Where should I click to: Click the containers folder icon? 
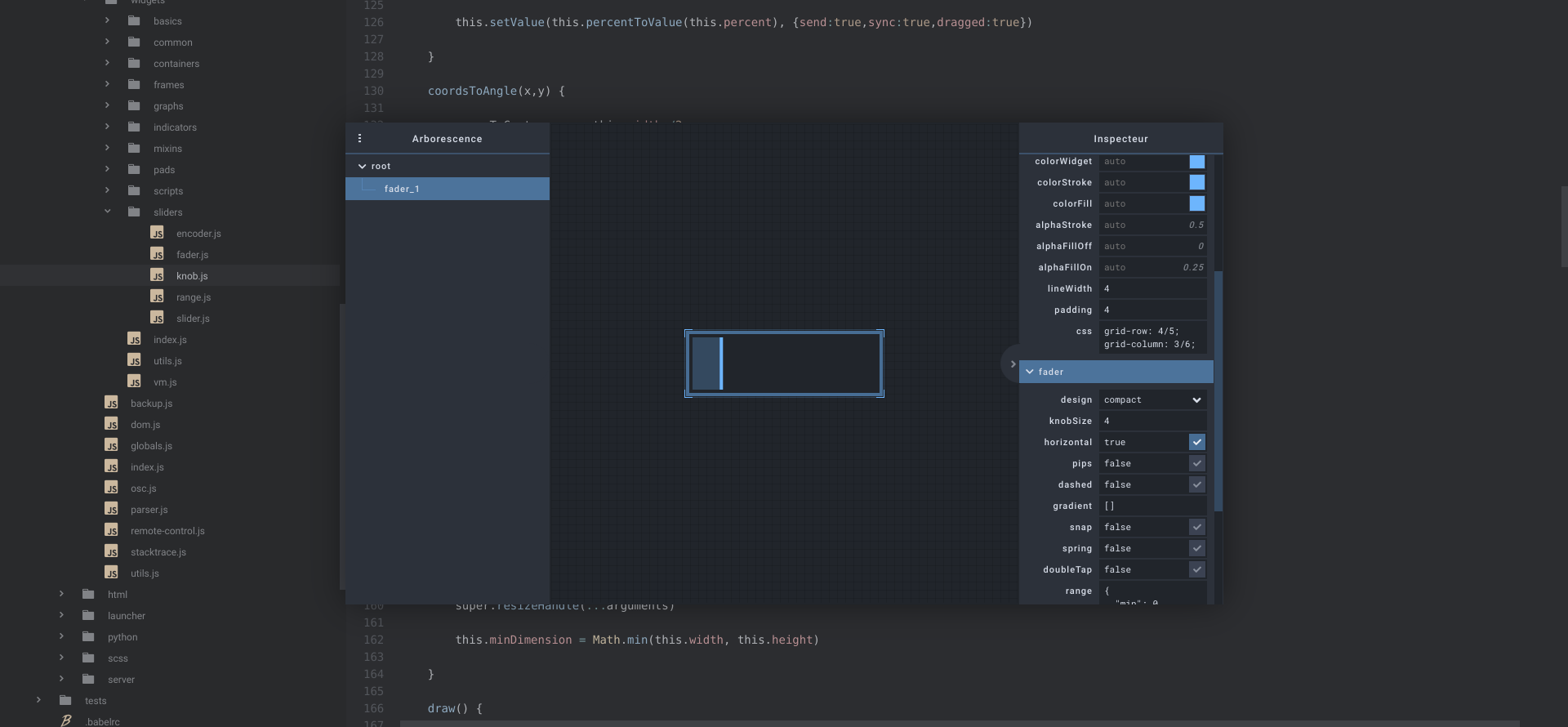click(134, 63)
